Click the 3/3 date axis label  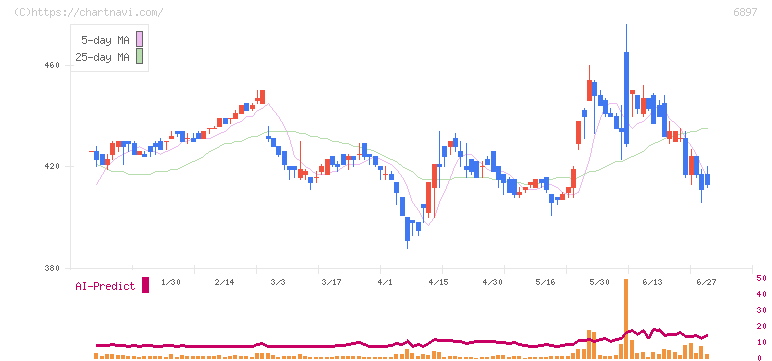pyautogui.click(x=278, y=282)
